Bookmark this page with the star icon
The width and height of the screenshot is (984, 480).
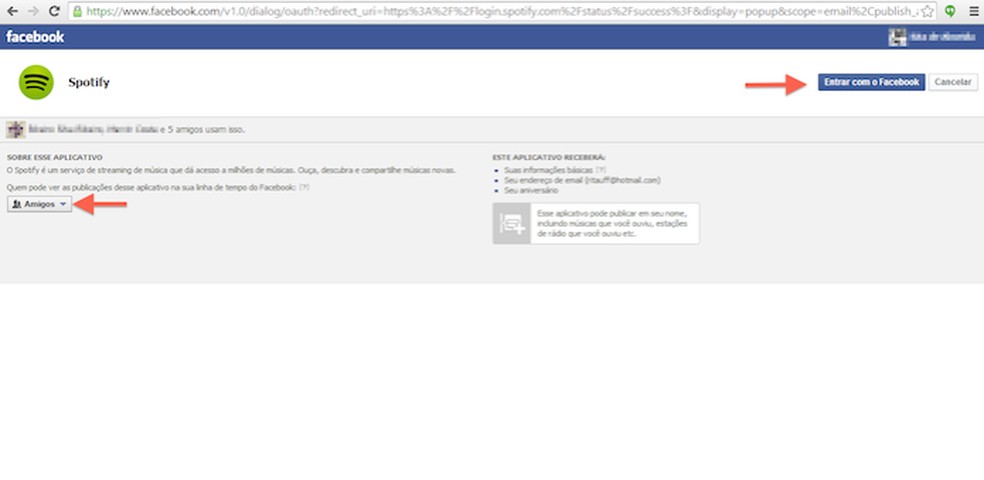click(927, 11)
